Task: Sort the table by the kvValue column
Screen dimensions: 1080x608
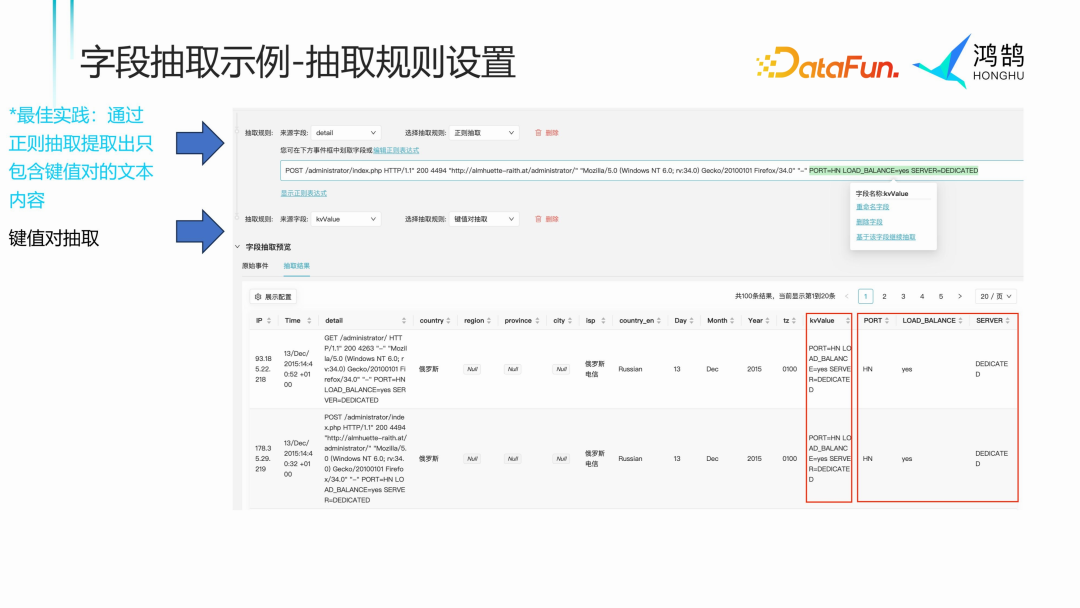Action: 846,321
